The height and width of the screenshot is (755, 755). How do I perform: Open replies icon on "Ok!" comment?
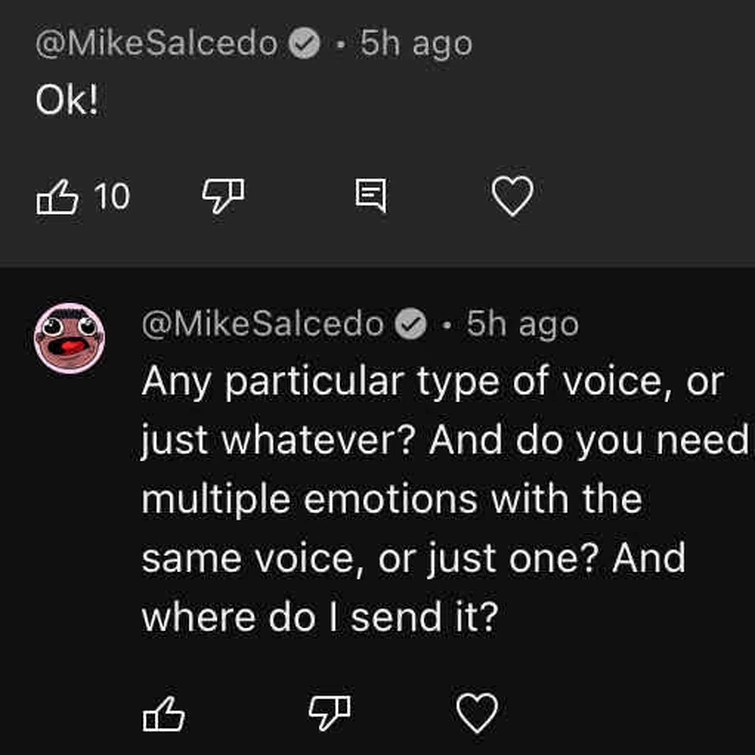click(x=369, y=199)
